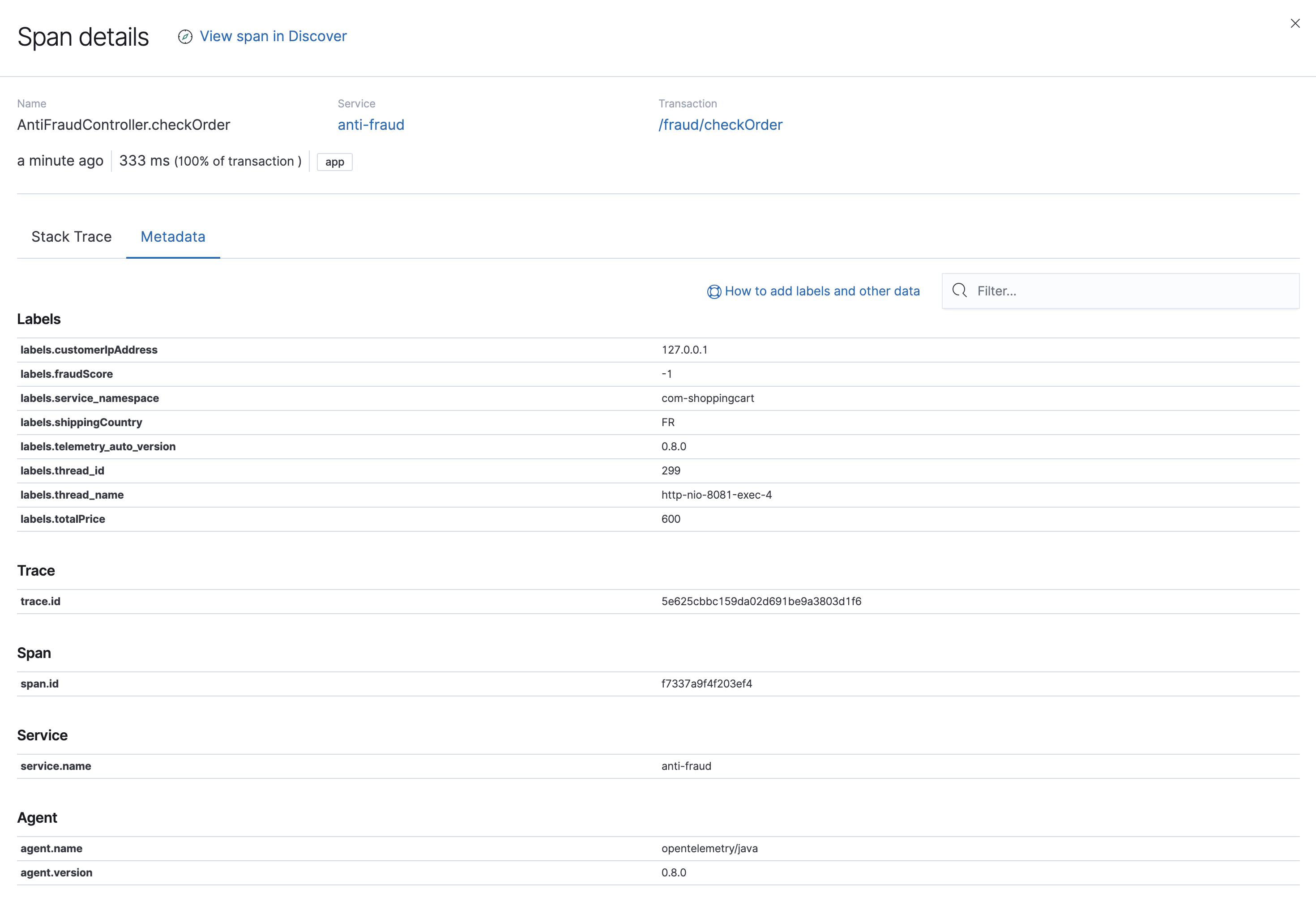Click the -1 fraud score value
This screenshot has height=914, width=1316.
pyautogui.click(x=667, y=374)
